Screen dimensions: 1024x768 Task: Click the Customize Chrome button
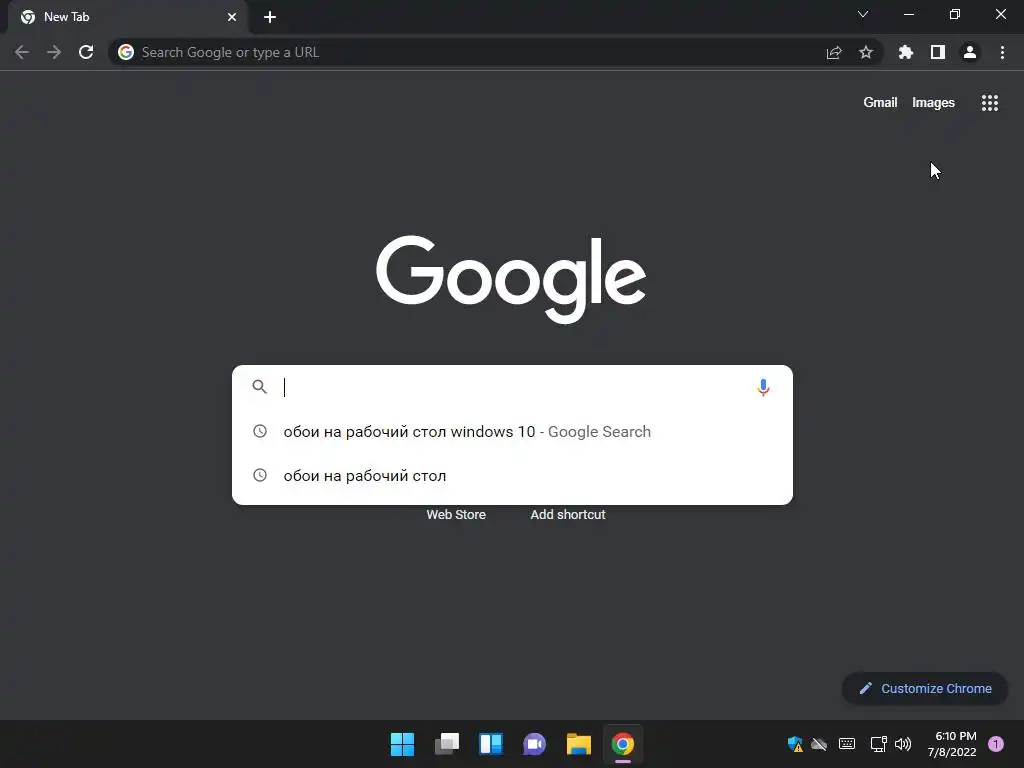[925, 688]
